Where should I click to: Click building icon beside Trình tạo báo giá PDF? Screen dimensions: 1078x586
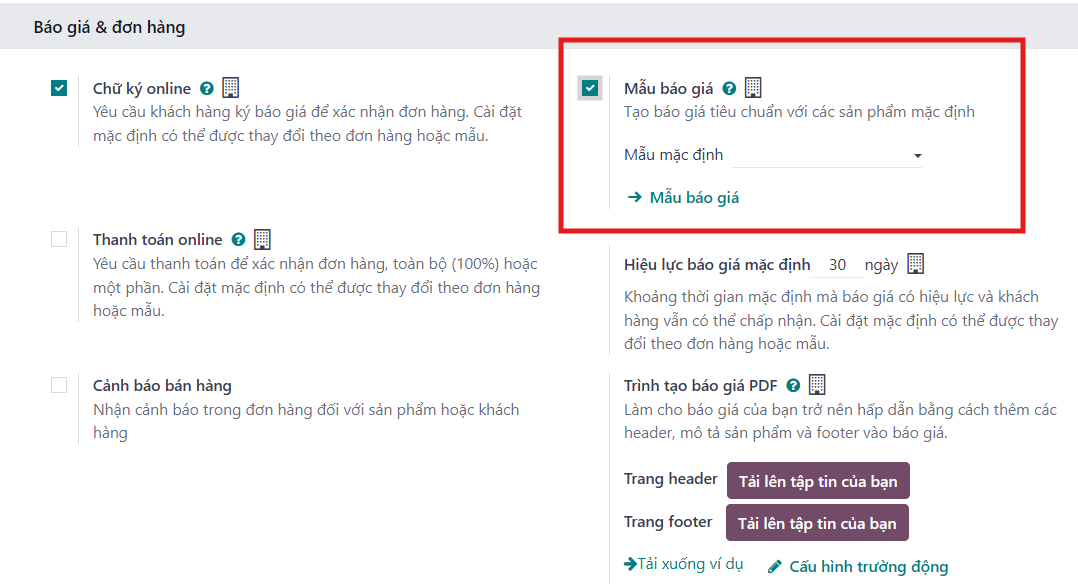(817, 384)
